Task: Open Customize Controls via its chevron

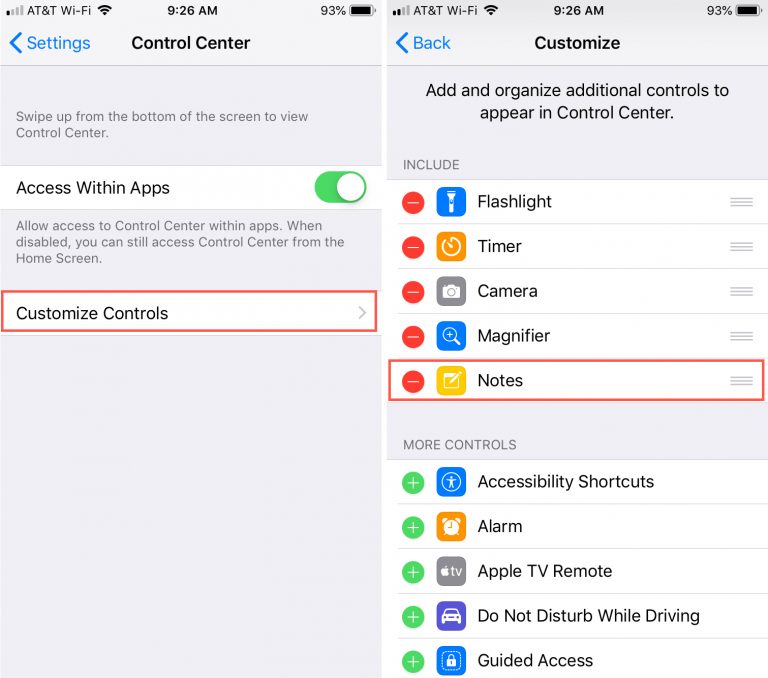Action: click(362, 313)
